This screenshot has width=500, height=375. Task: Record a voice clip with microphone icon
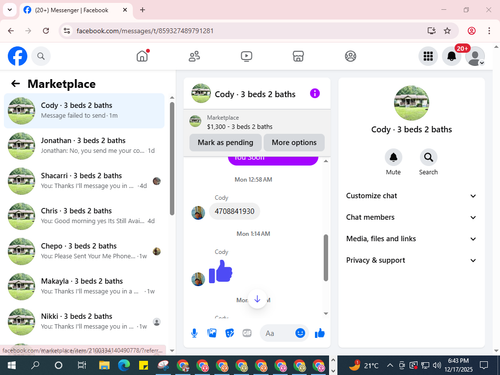click(x=194, y=333)
